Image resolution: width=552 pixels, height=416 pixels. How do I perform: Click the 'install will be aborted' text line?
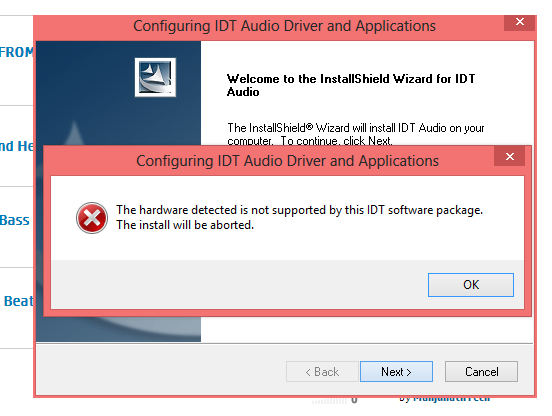point(185,225)
